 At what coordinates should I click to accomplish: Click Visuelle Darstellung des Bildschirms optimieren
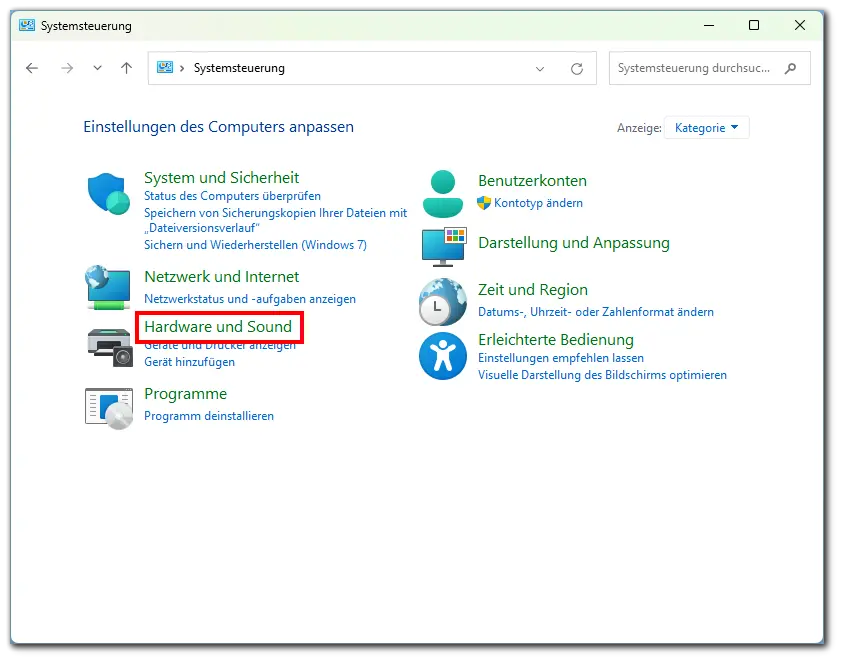click(602, 375)
